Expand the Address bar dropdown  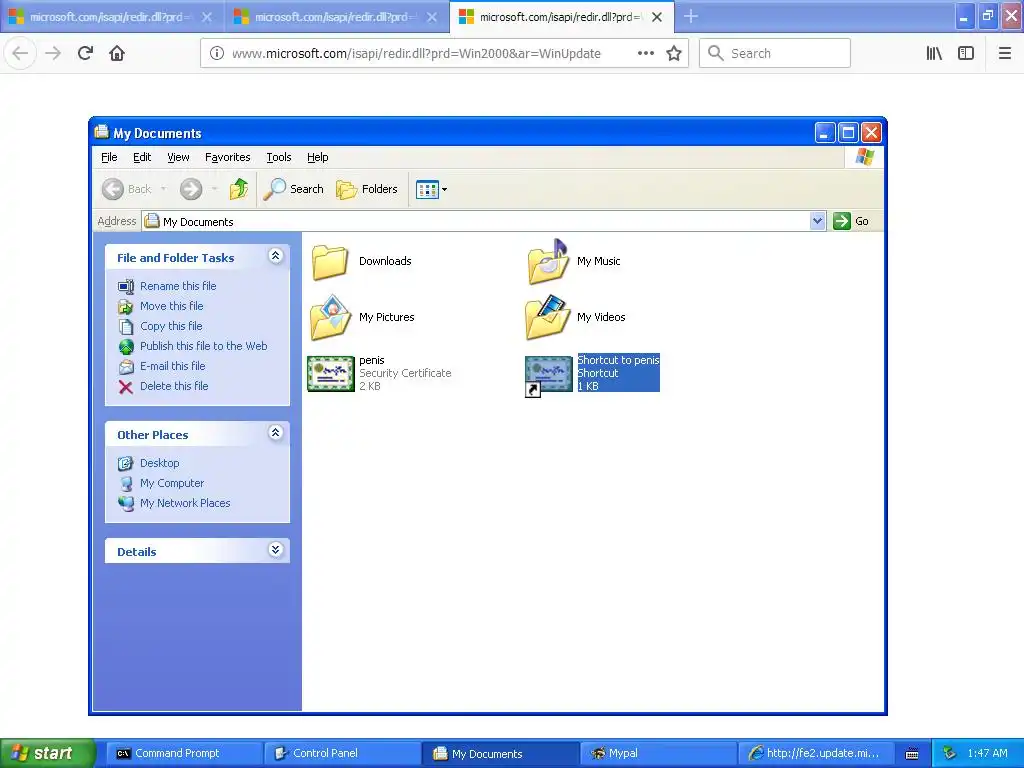pos(817,221)
